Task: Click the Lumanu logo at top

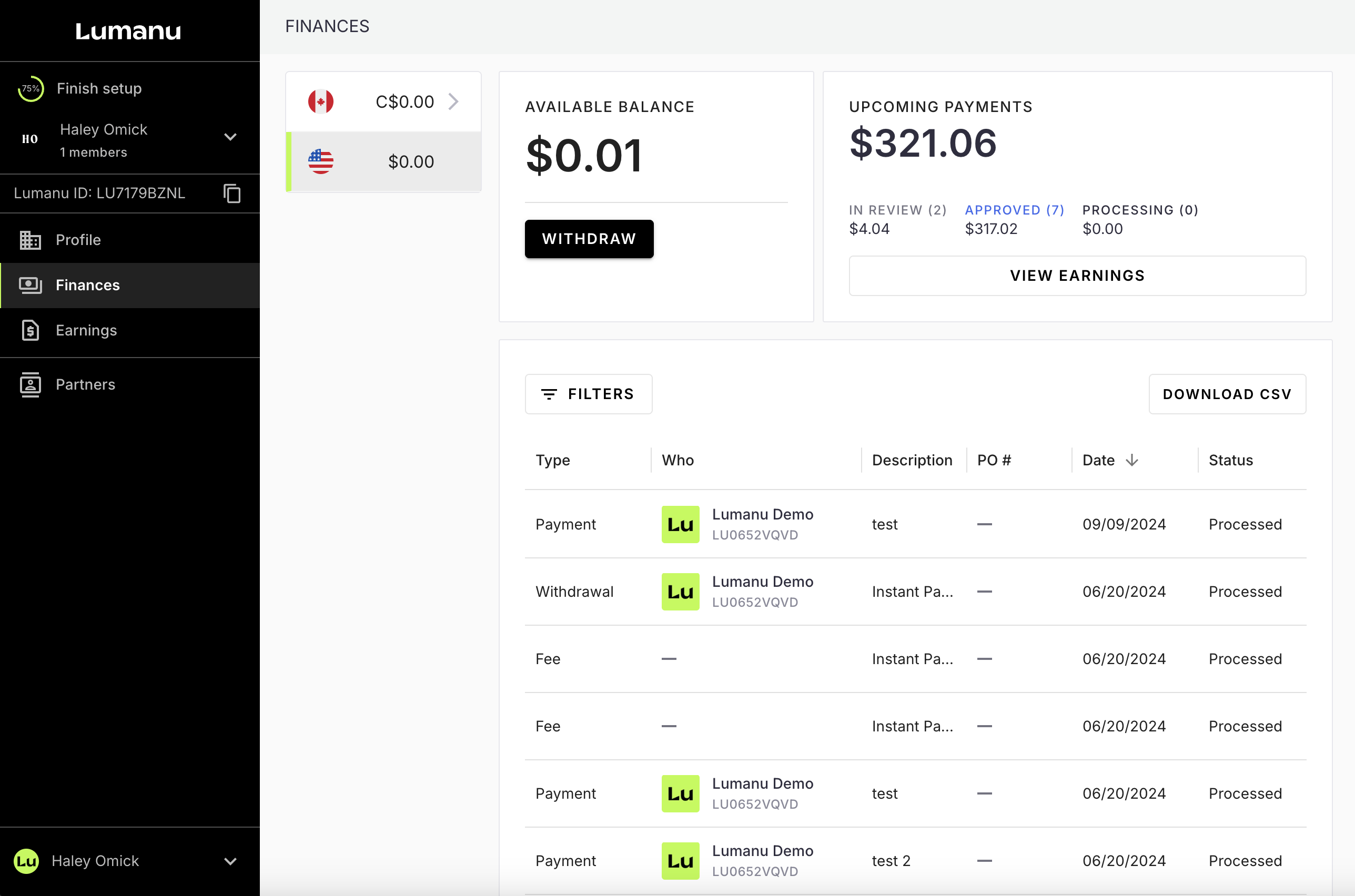Action: point(128,31)
